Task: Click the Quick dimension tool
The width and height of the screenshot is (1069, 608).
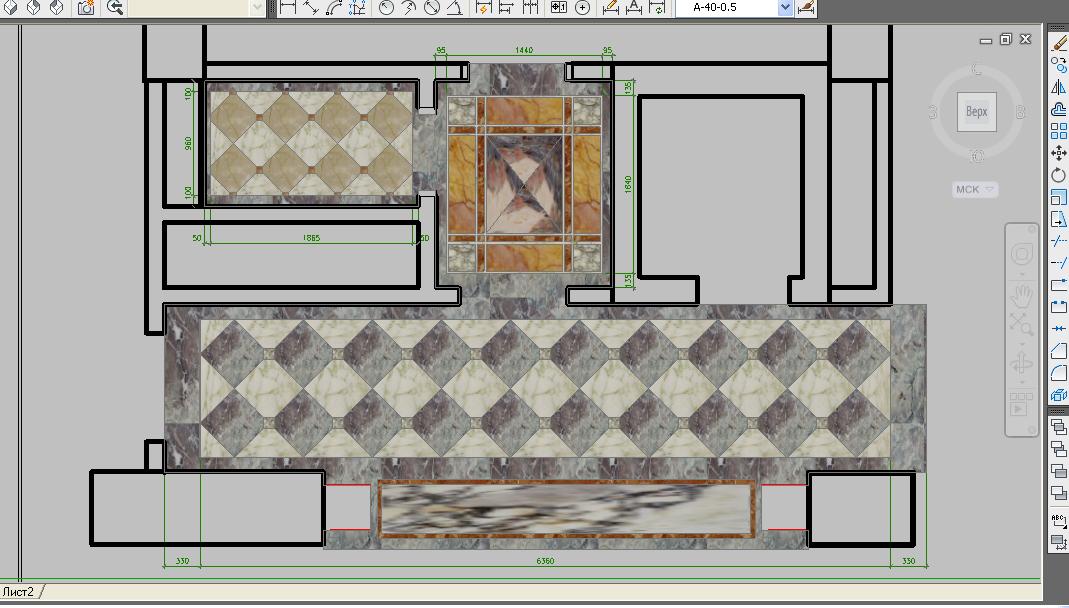Action: [483, 7]
